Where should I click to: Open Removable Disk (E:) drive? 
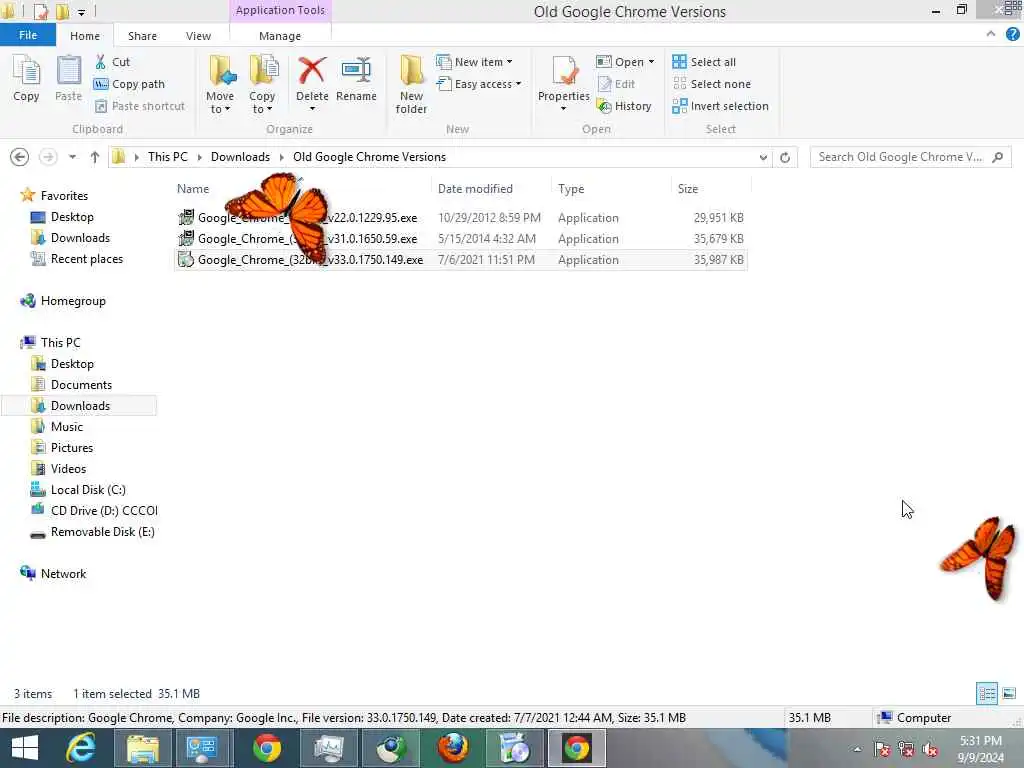click(x=93, y=532)
